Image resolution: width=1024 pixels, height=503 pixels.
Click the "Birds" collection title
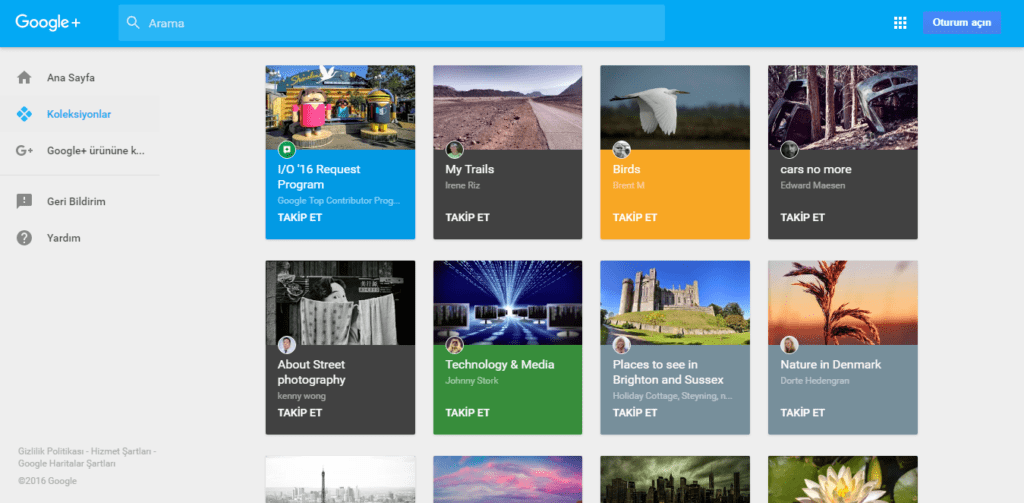pyautogui.click(x=626, y=169)
